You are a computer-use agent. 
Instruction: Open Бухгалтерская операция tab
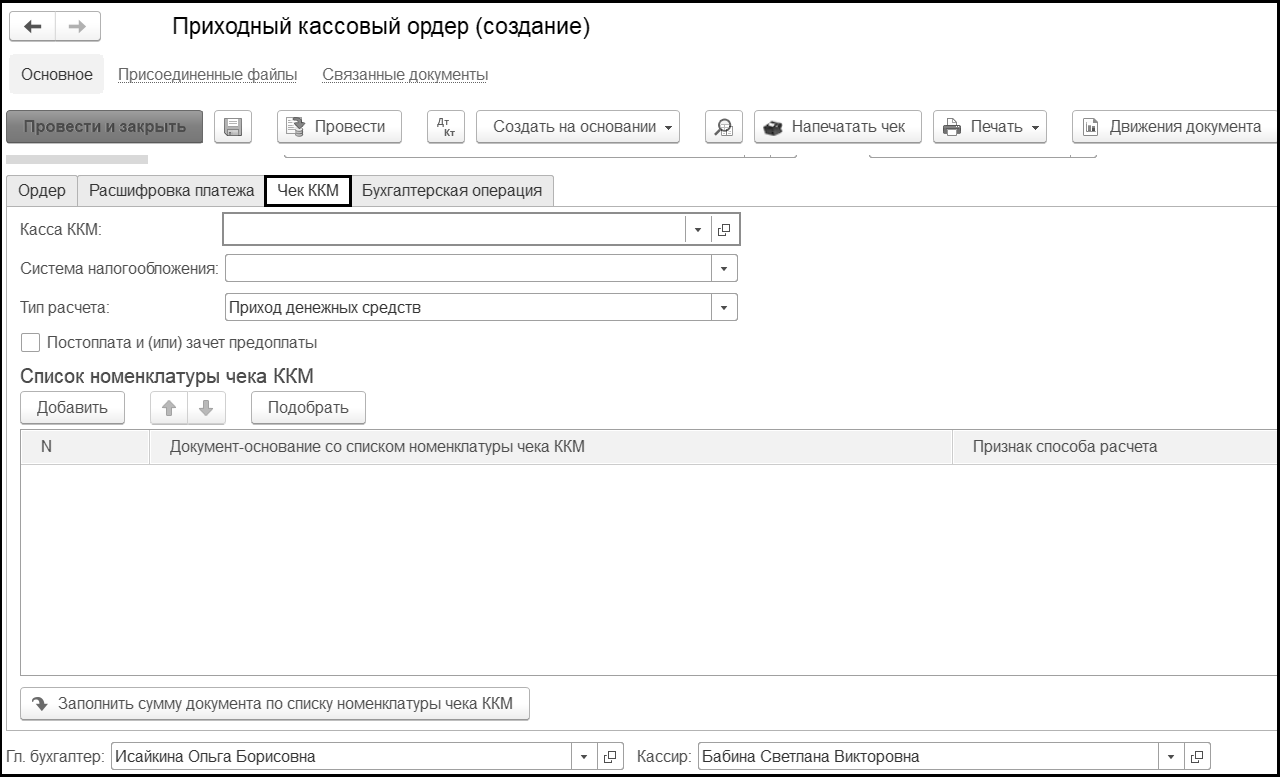pos(452,191)
